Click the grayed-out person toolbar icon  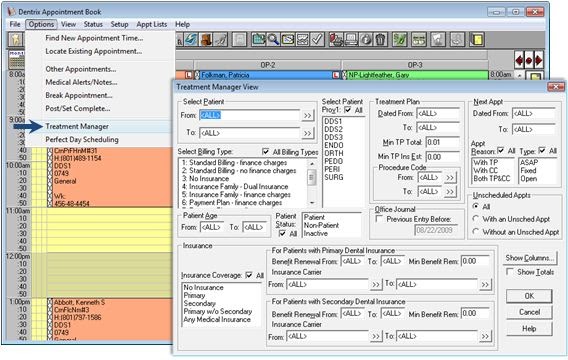pos(457,39)
